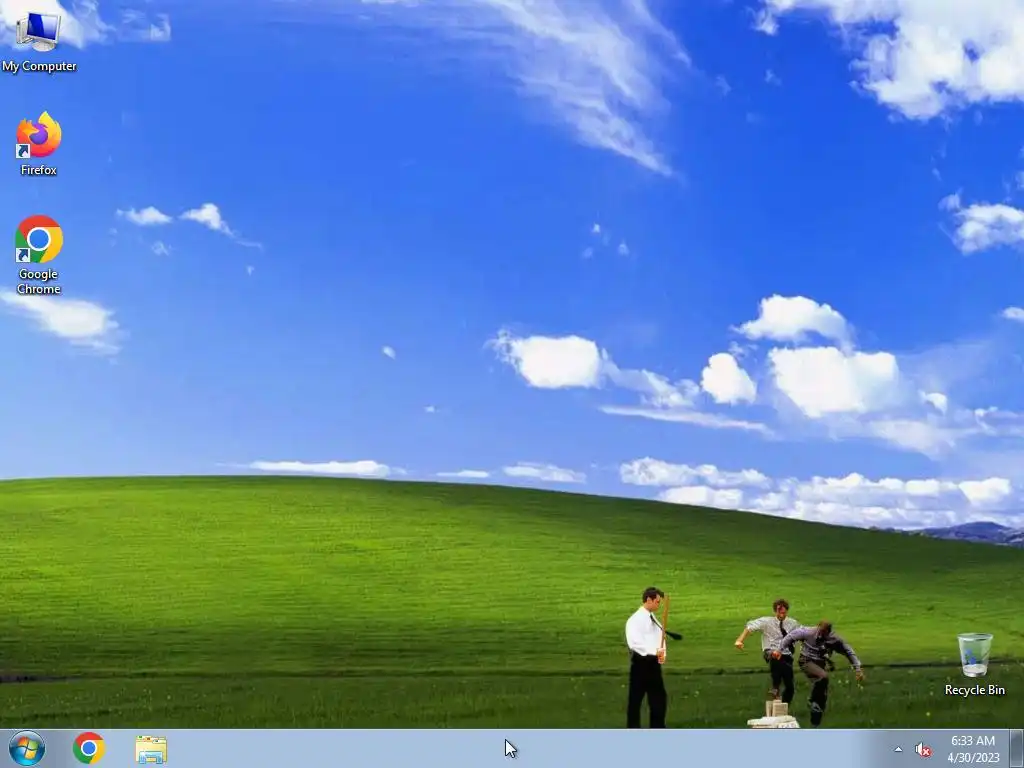Click the Show Desktop strip at taskbar end
This screenshot has width=1024, height=768.
pos(1017,748)
